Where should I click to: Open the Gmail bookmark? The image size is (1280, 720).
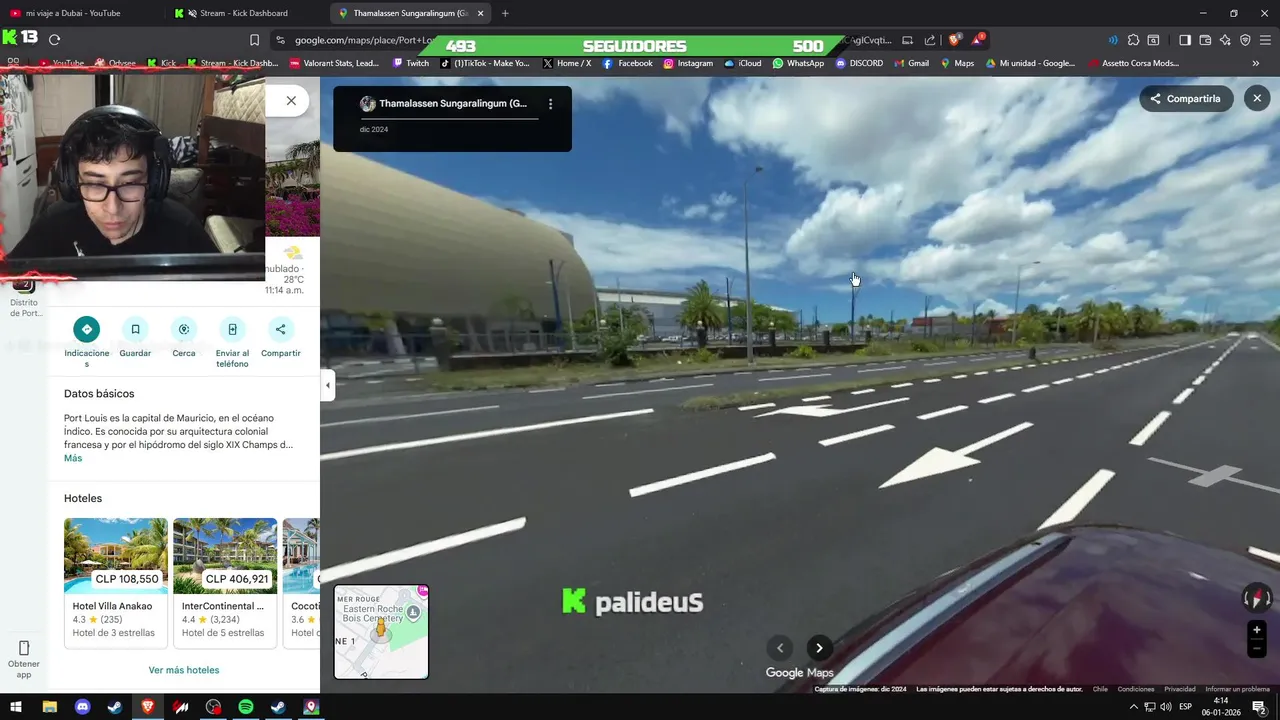coord(911,63)
